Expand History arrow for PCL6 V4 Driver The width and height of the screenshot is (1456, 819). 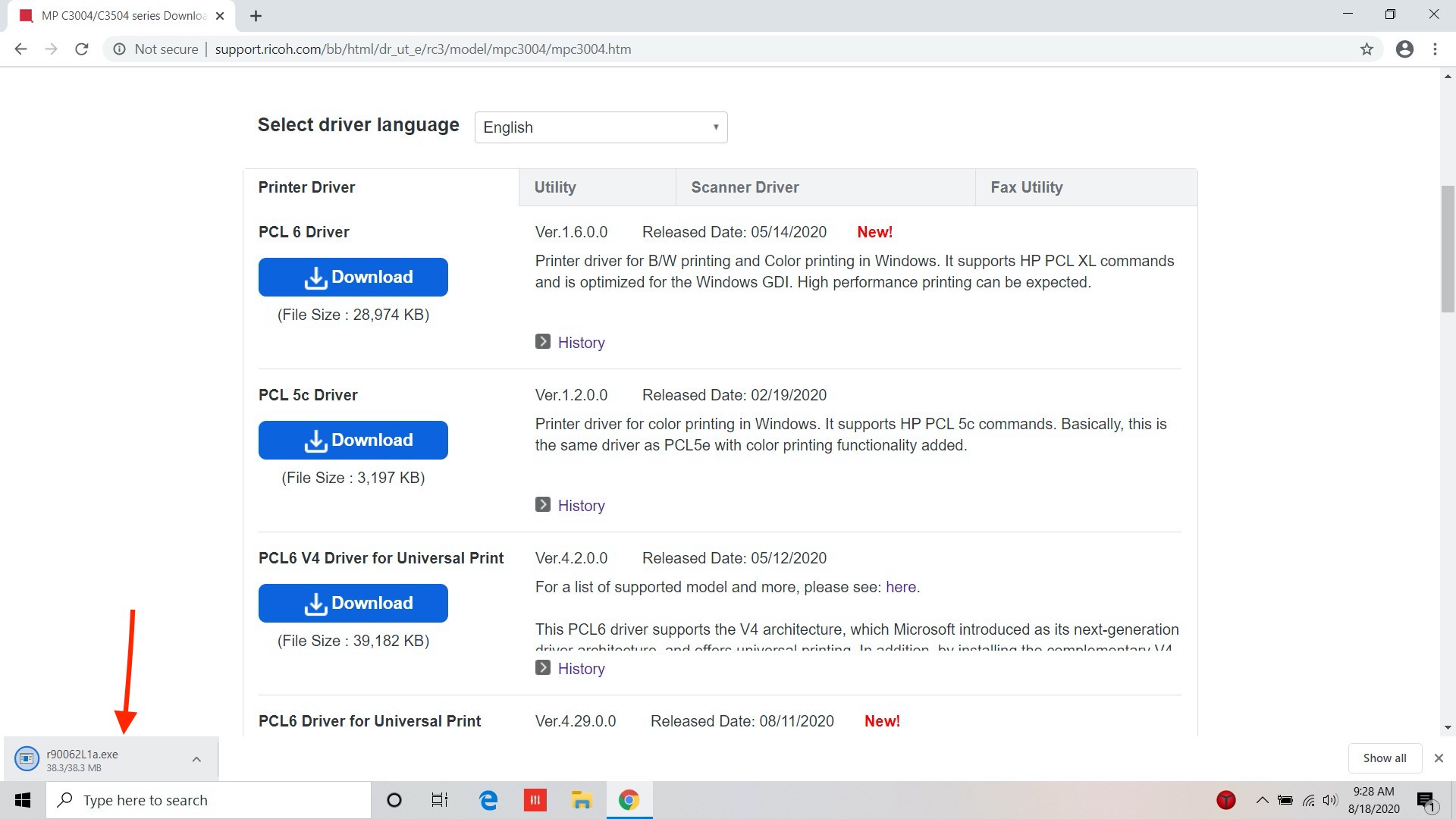click(x=543, y=668)
